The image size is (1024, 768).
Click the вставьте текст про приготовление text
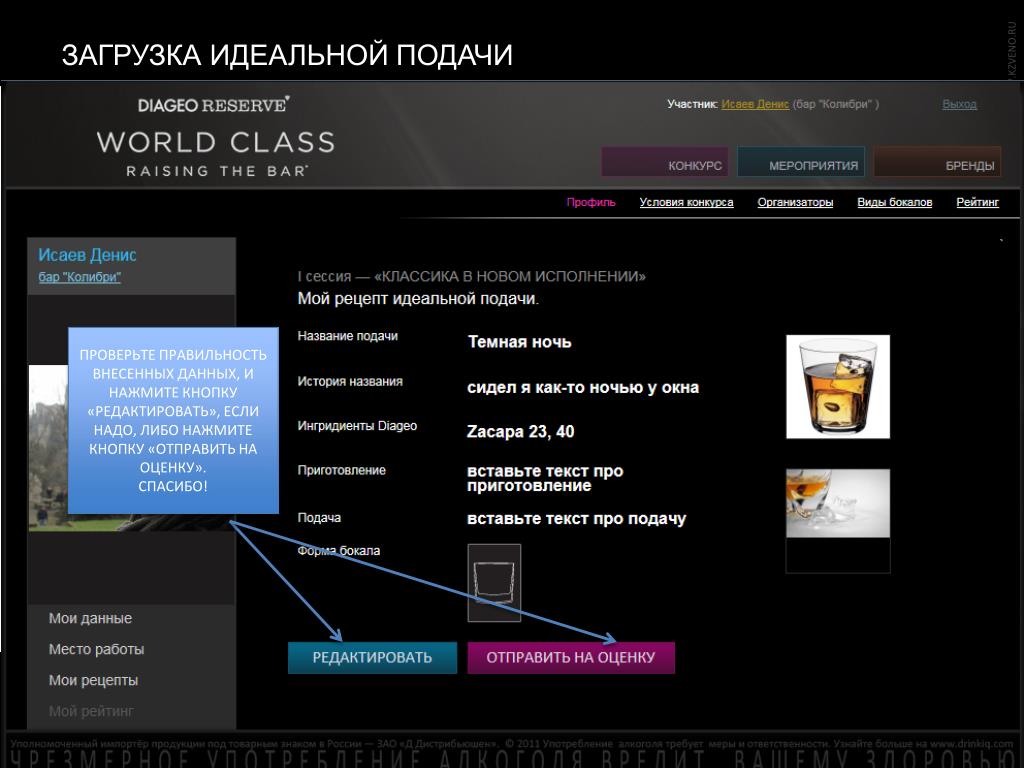click(545, 479)
